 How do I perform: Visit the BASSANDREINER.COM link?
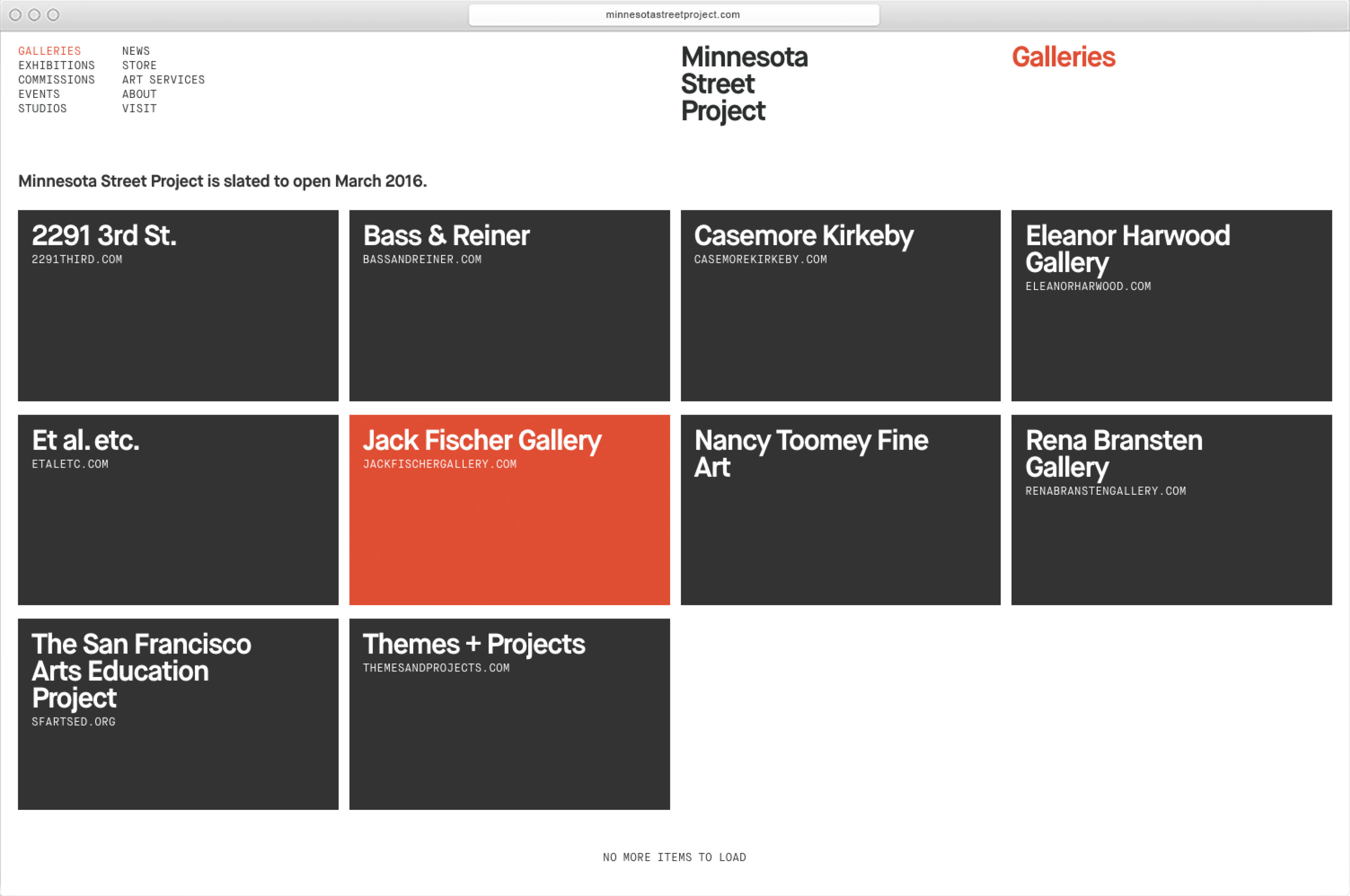[423, 259]
